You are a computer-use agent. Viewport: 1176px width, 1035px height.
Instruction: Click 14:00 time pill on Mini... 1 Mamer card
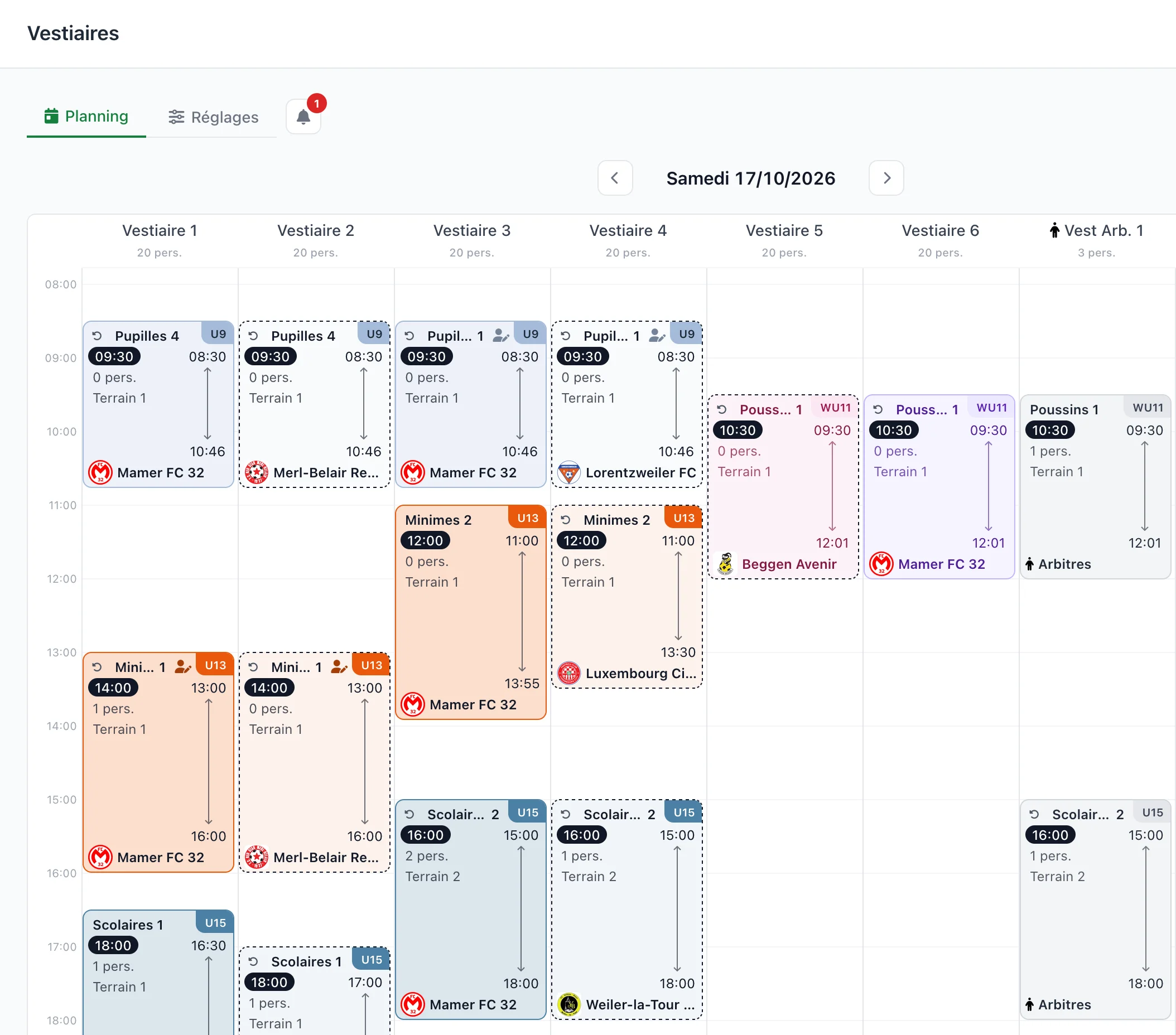(113, 688)
